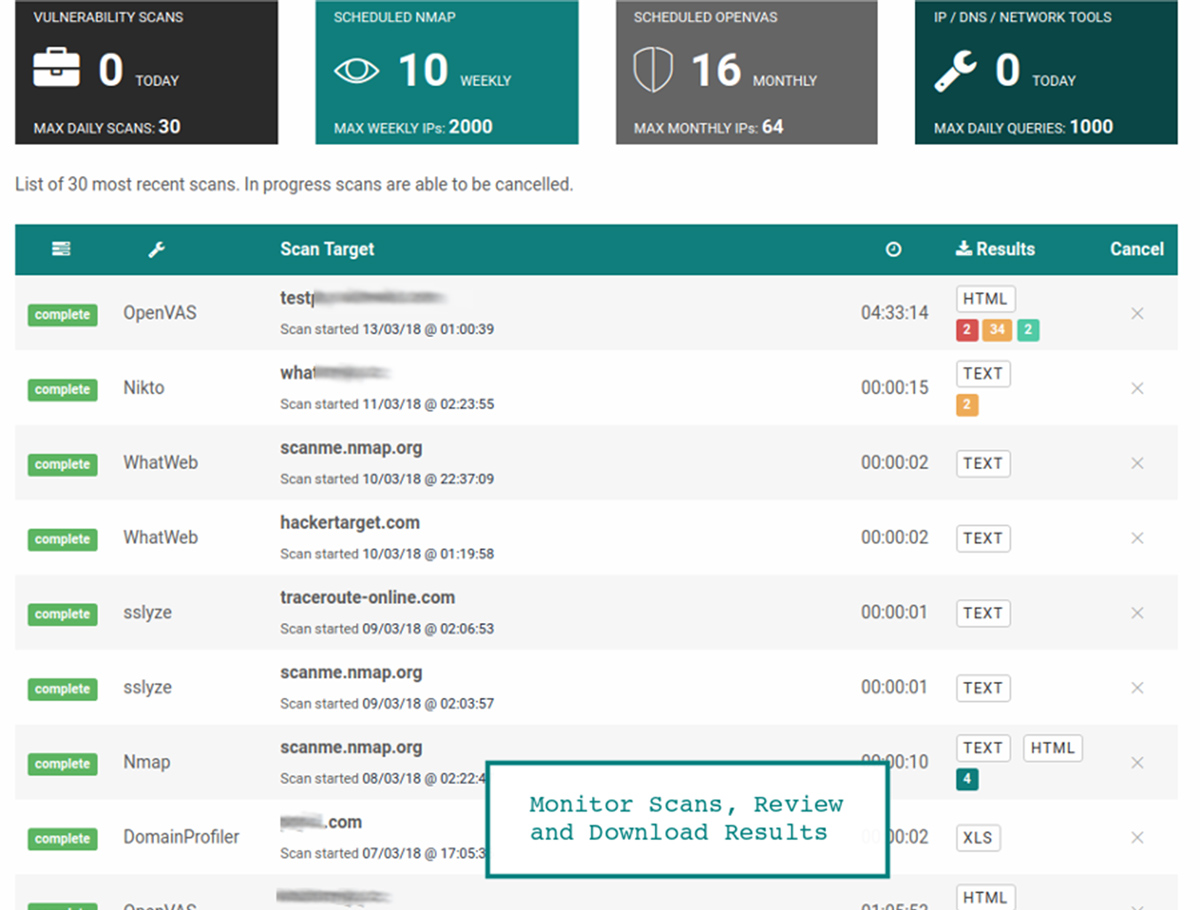Screen dimensions: 1200x910
Task: Cancel the WhatWeb hackertarget.com scan
Action: [x=1137, y=538]
